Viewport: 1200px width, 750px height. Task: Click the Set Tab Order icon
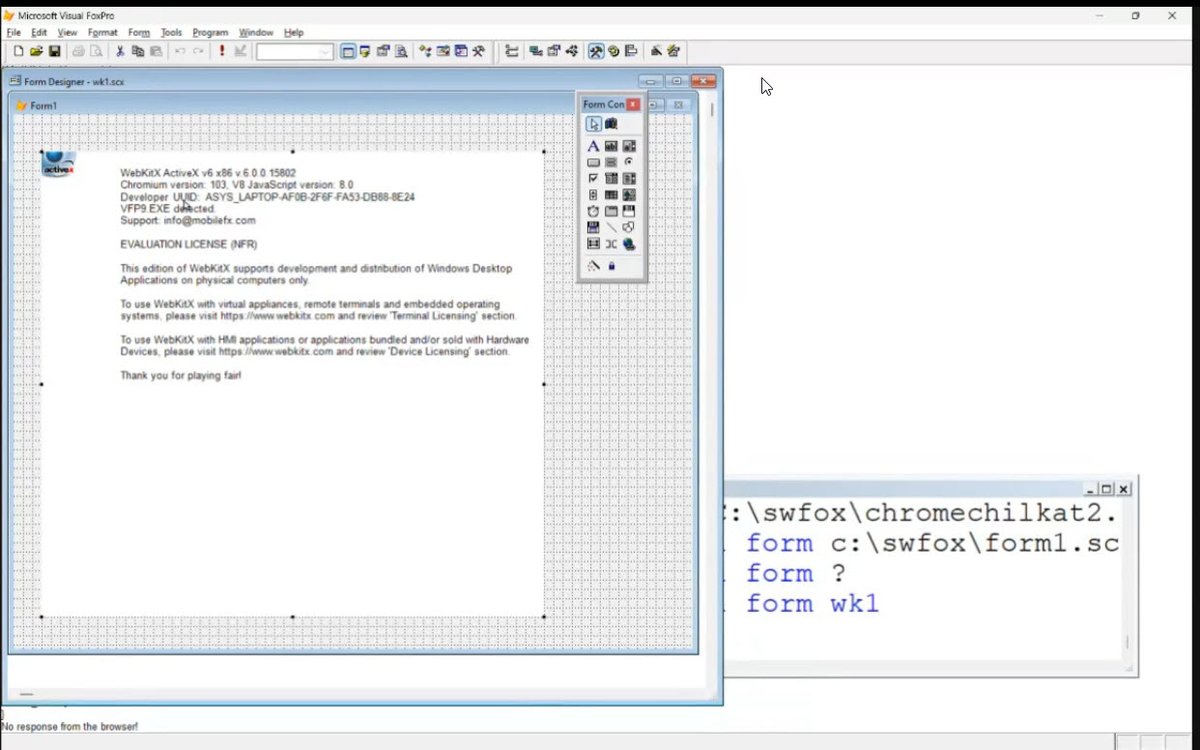pyautogui.click(x=512, y=51)
